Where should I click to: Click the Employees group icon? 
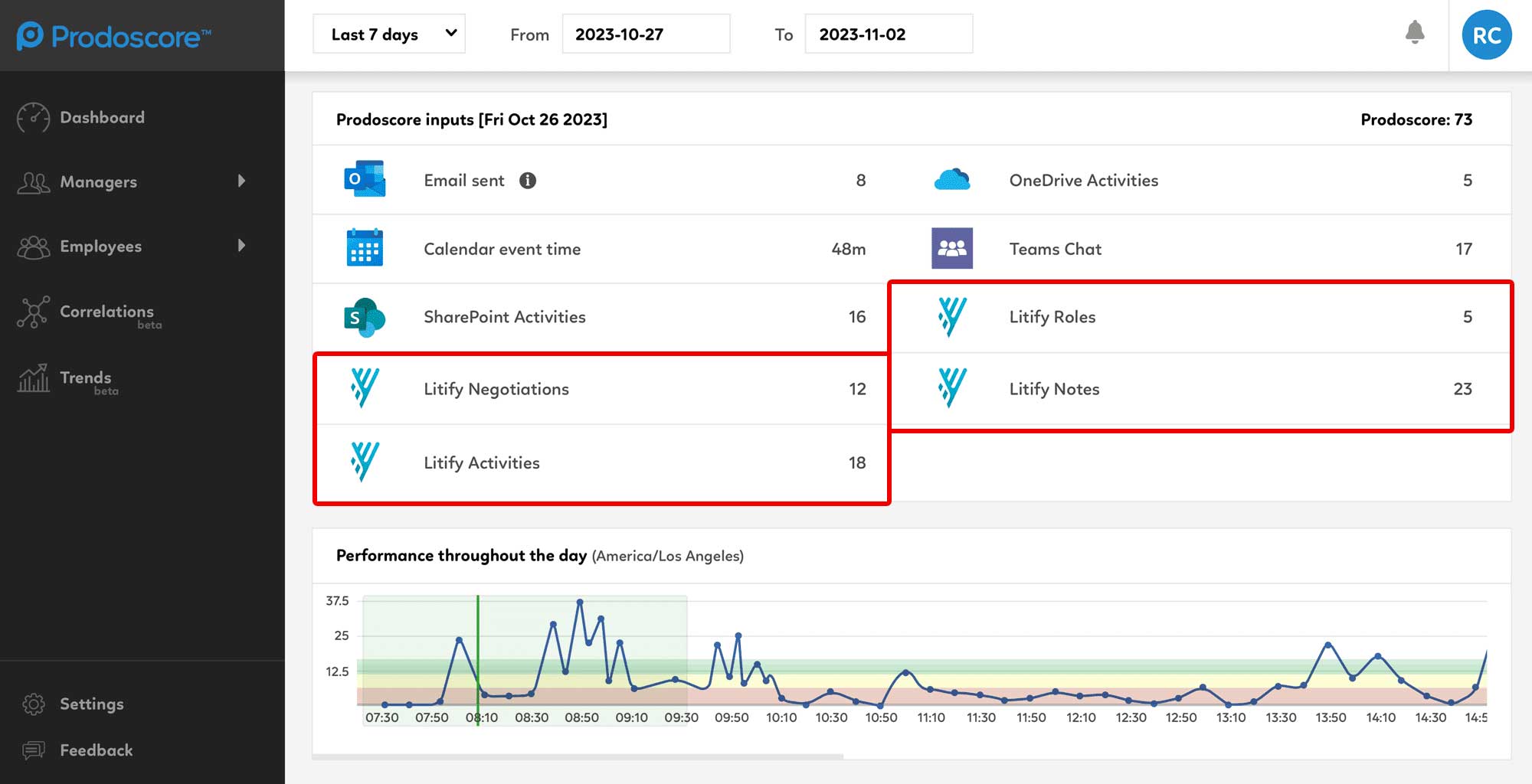[x=33, y=247]
